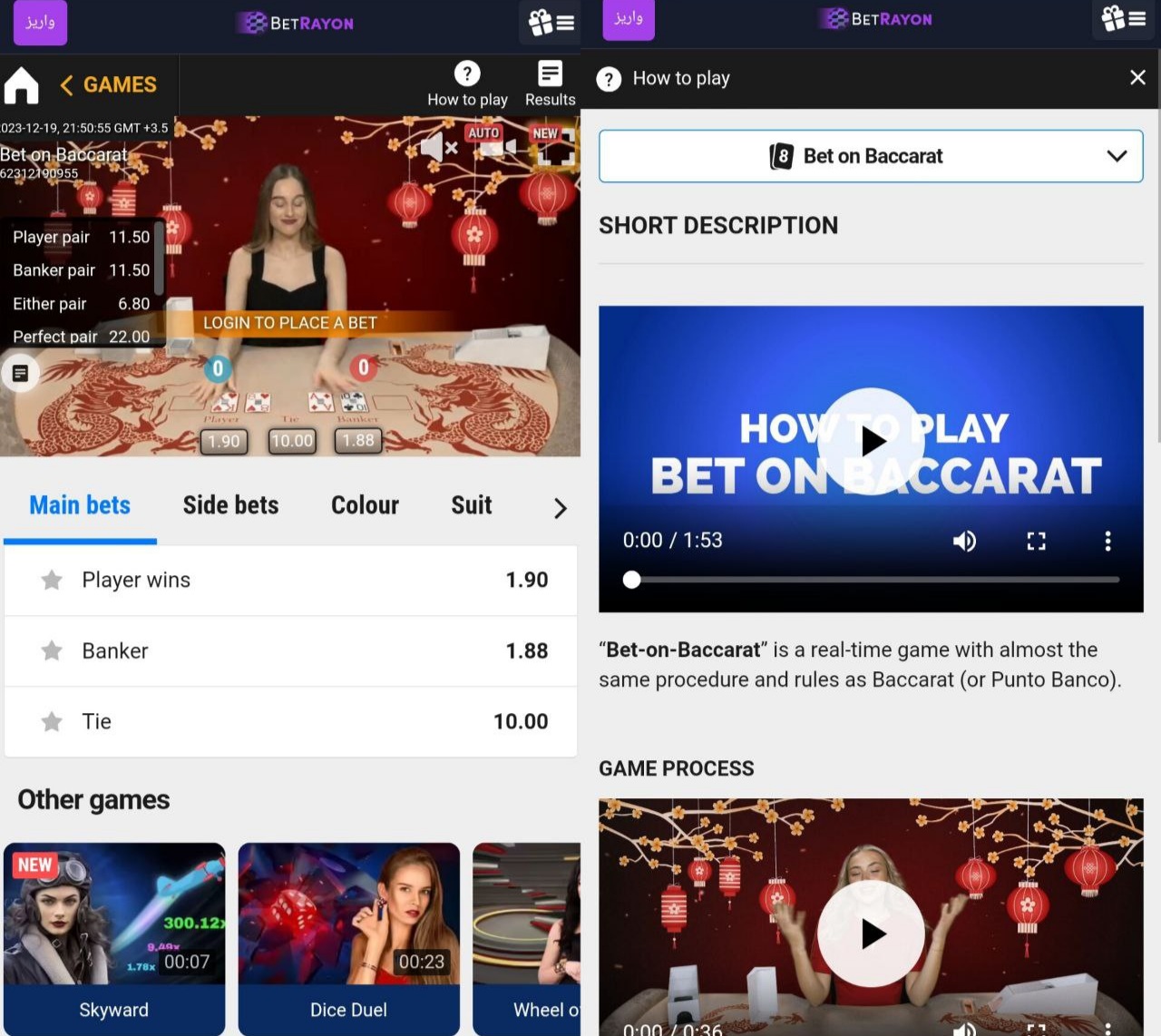Viewport: 1161px width, 1036px height.
Task: Open options menu on tutorial video
Action: click(x=1107, y=542)
